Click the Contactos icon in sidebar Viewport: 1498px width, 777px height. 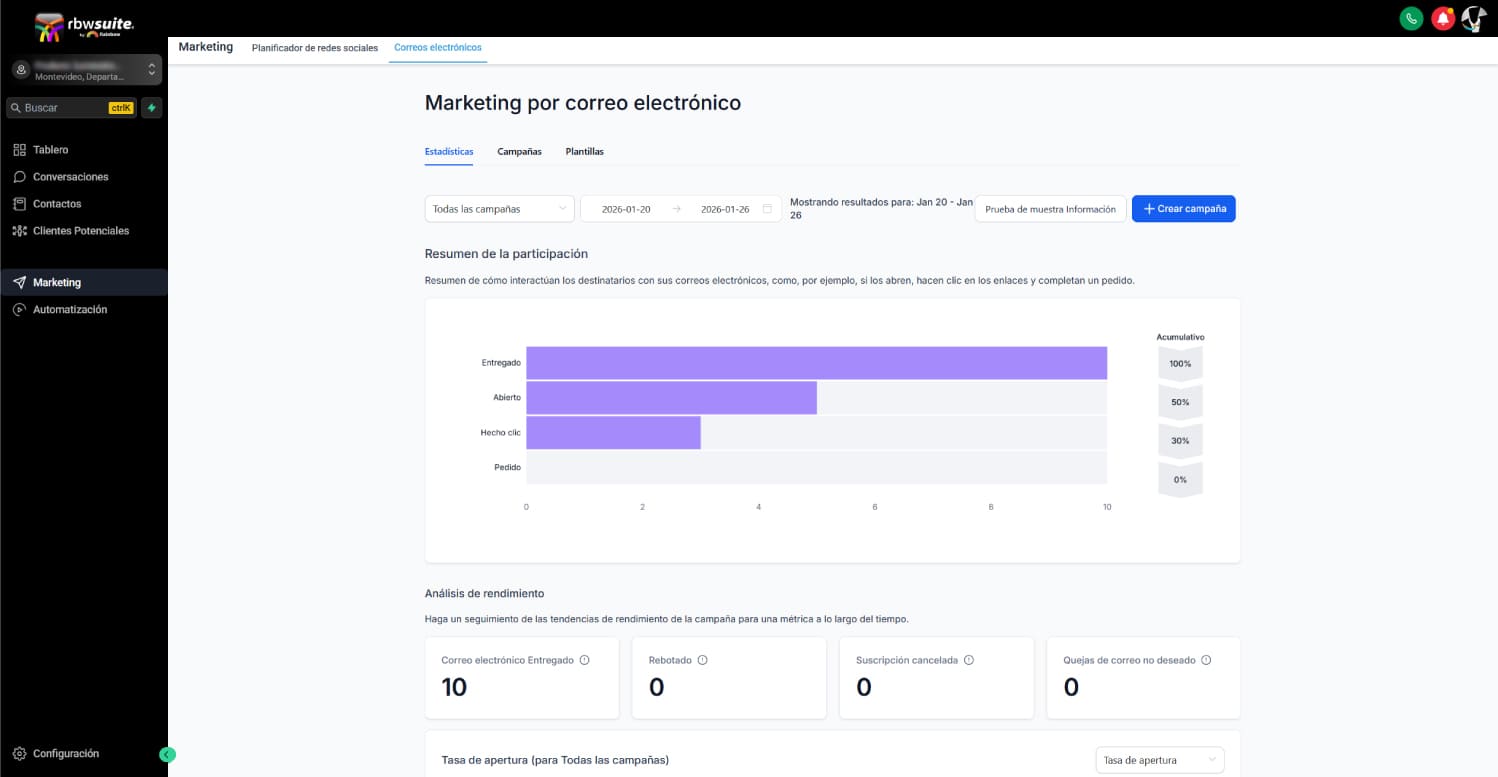19,204
